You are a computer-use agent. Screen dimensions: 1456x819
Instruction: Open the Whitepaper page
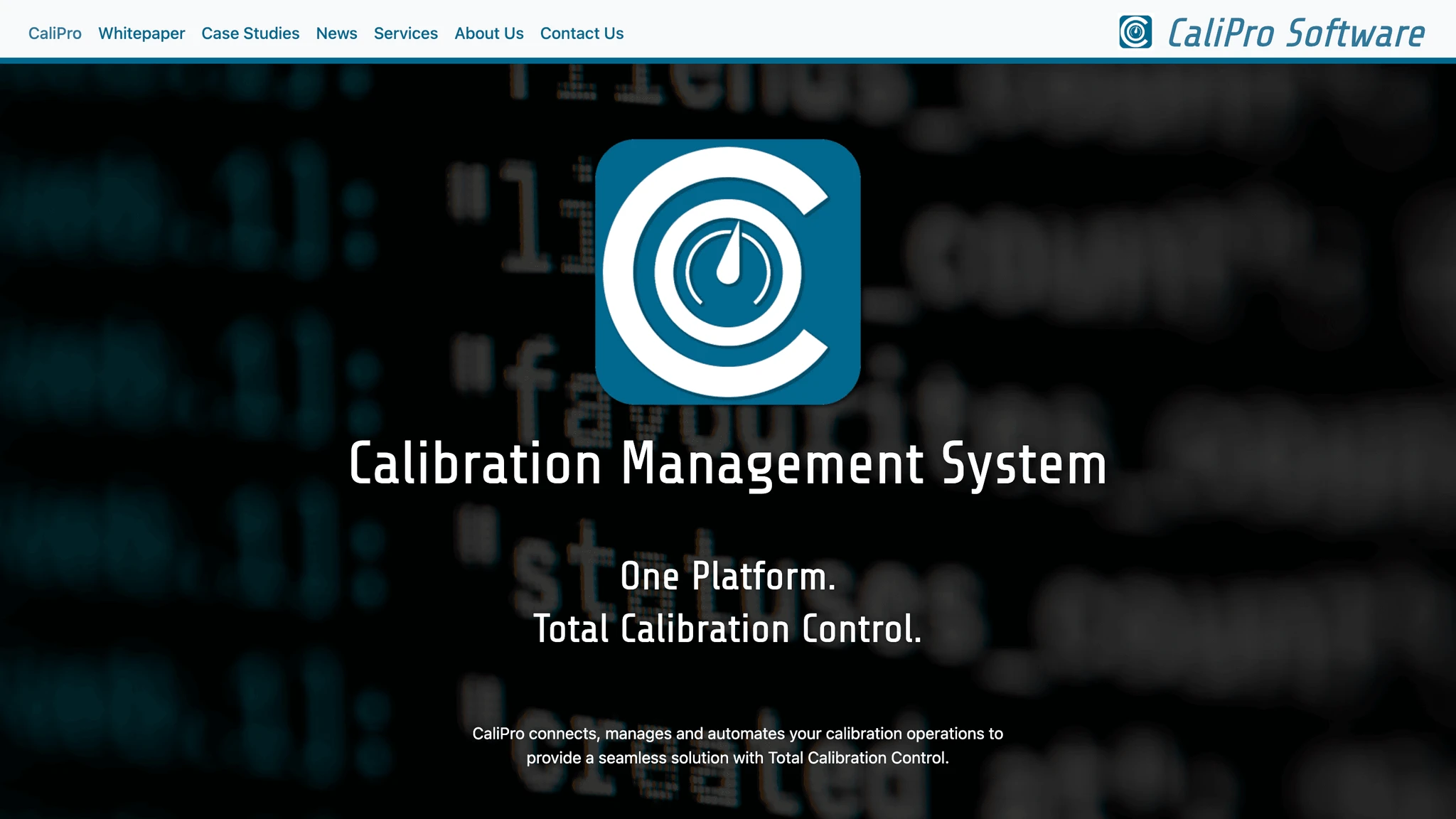coord(141,33)
